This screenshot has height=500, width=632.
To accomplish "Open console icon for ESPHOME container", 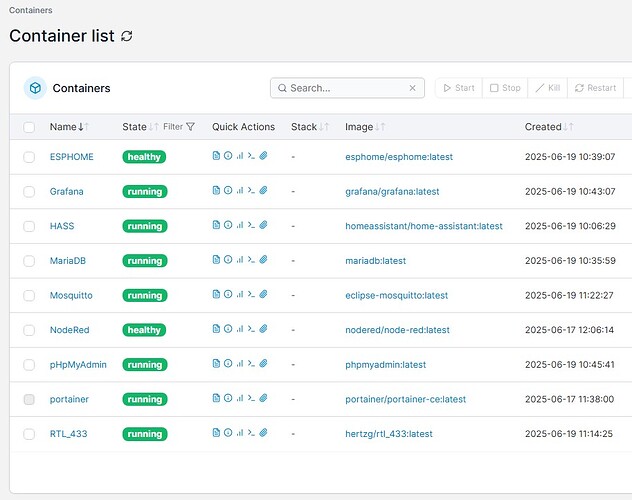I will pyautogui.click(x=251, y=156).
